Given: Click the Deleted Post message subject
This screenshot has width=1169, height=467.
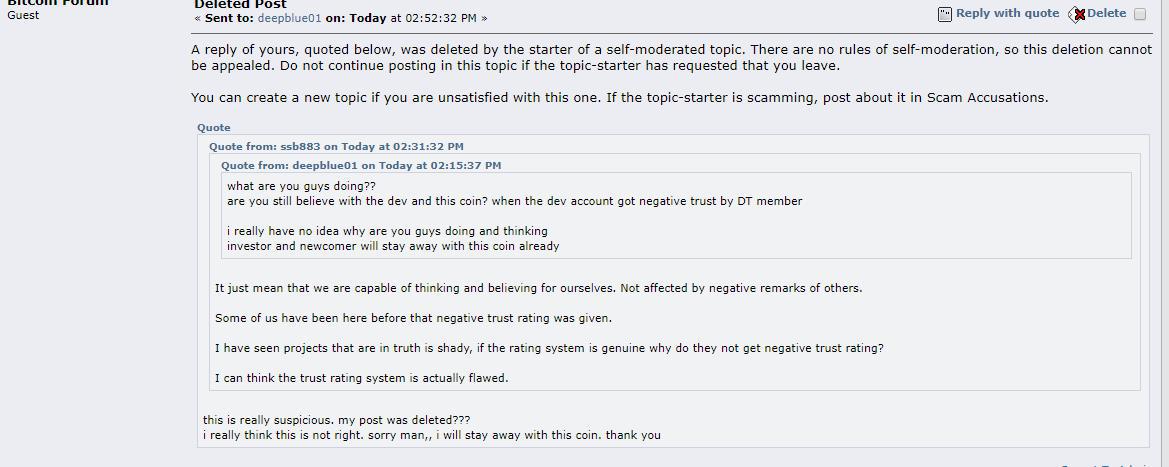Looking at the screenshot, I should (240, 4).
